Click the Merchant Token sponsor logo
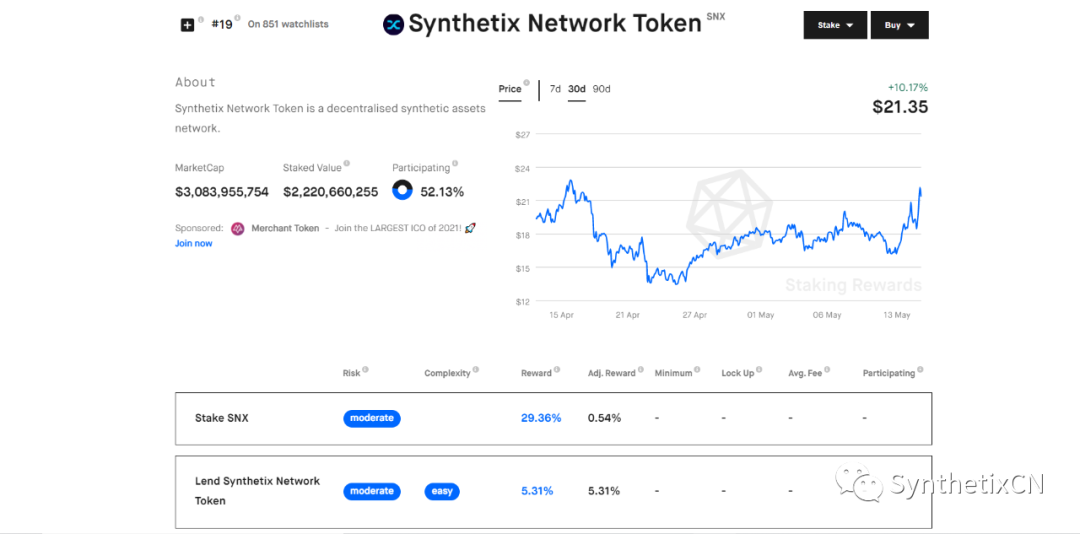The image size is (1080, 534). pyautogui.click(x=238, y=228)
